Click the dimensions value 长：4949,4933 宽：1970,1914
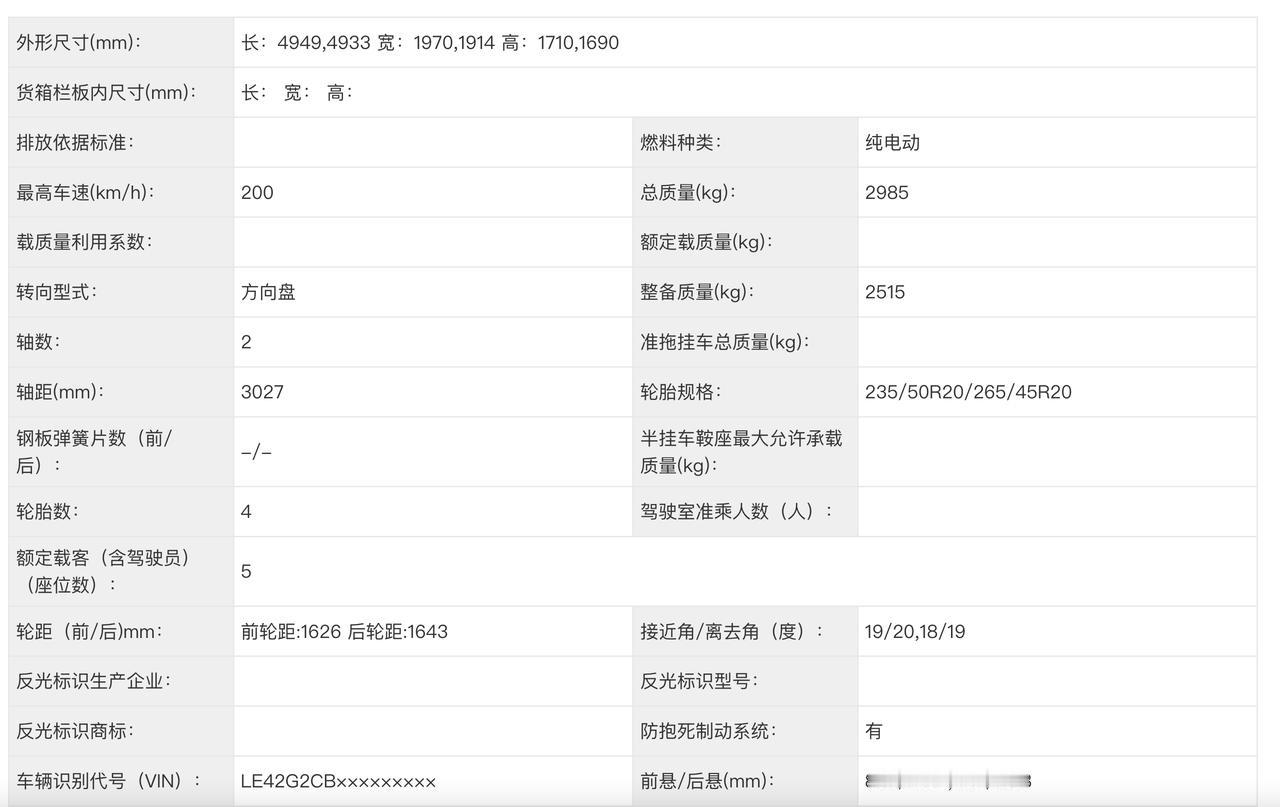The width and height of the screenshot is (1280, 807). pos(368,42)
